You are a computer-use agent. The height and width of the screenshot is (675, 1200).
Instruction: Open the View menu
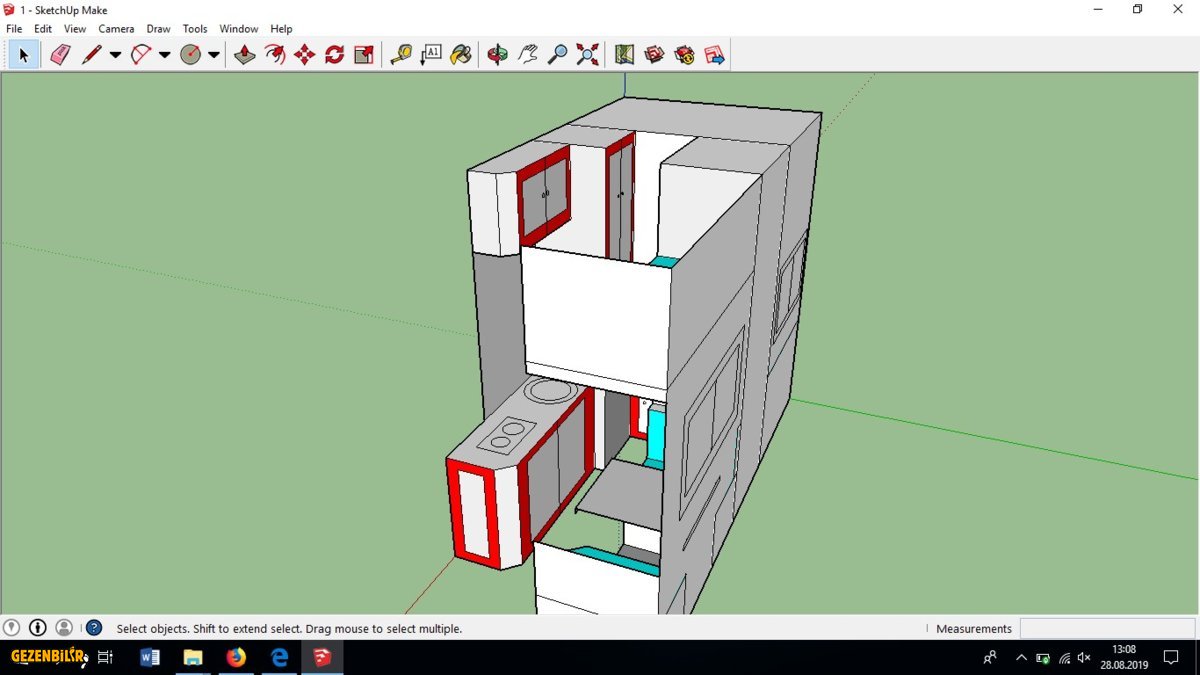pos(75,29)
